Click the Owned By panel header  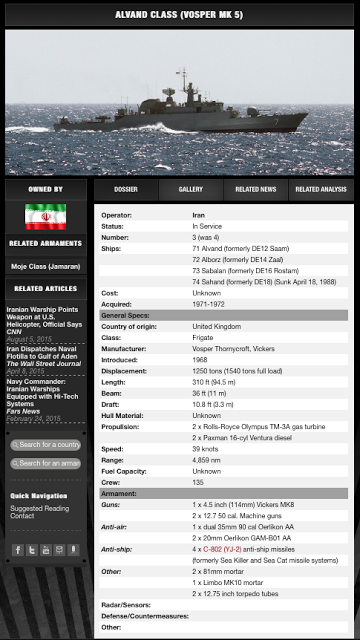(46, 189)
